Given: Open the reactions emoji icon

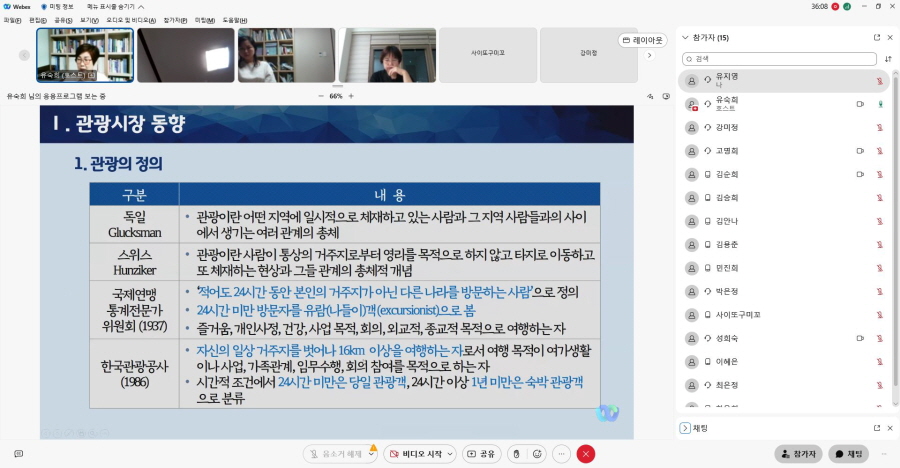Looking at the screenshot, I should [x=537, y=454].
